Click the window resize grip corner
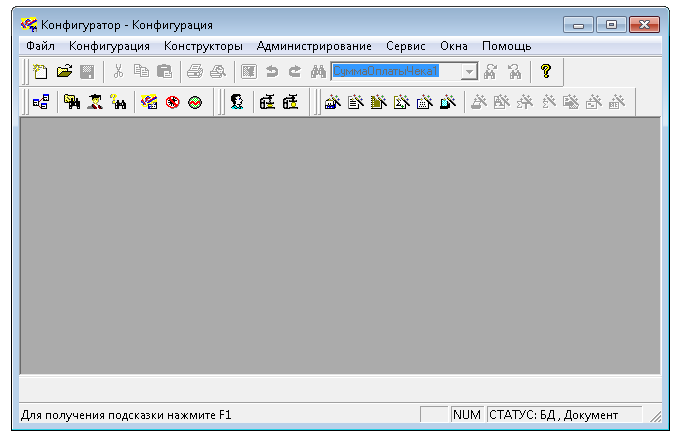 (656, 416)
